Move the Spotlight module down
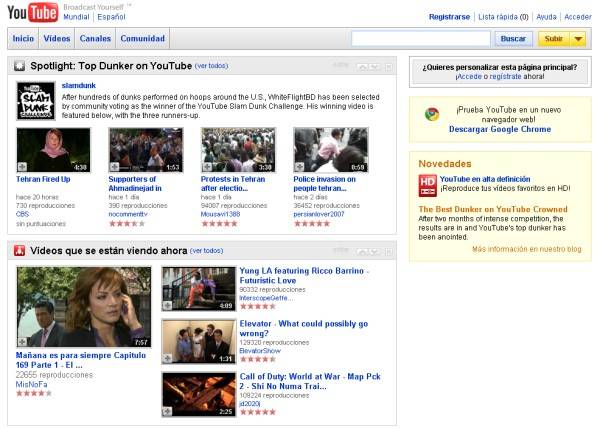The height and width of the screenshot is (428, 600). pyautogui.click(x=375, y=67)
